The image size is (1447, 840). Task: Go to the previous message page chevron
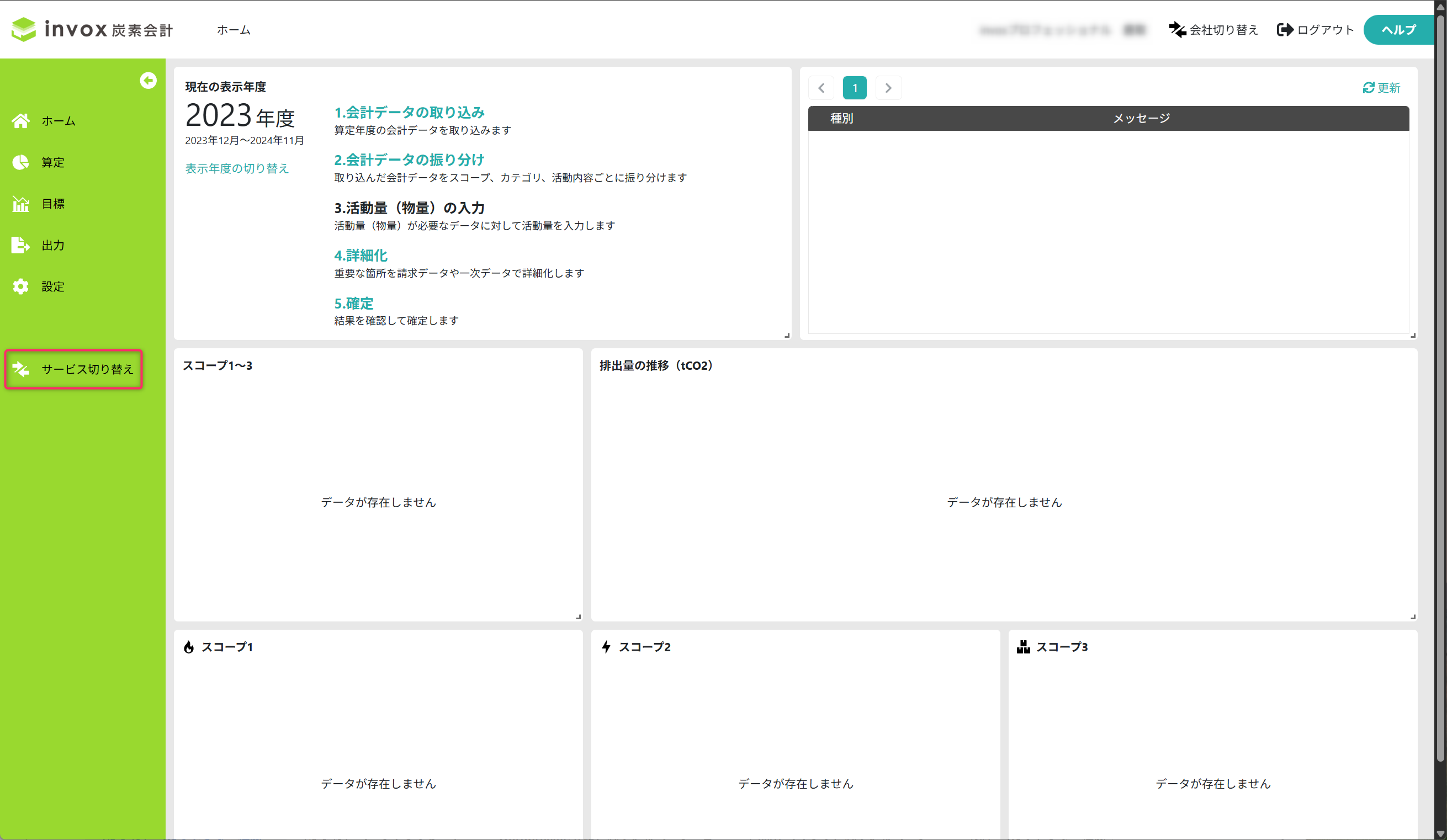pos(821,88)
